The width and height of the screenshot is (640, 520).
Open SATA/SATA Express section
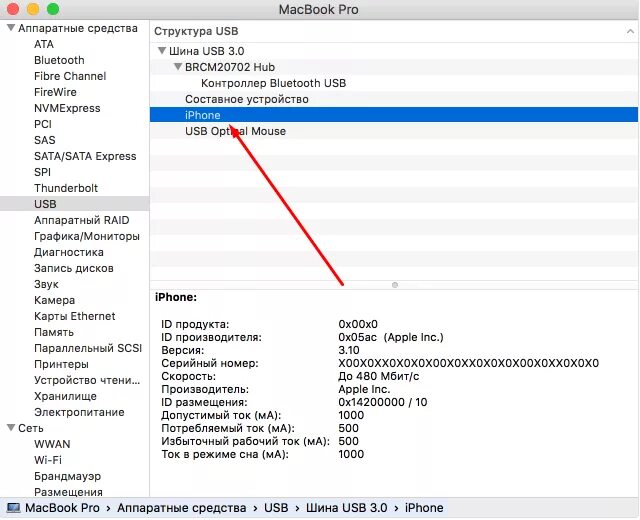pyautogui.click(x=85, y=156)
